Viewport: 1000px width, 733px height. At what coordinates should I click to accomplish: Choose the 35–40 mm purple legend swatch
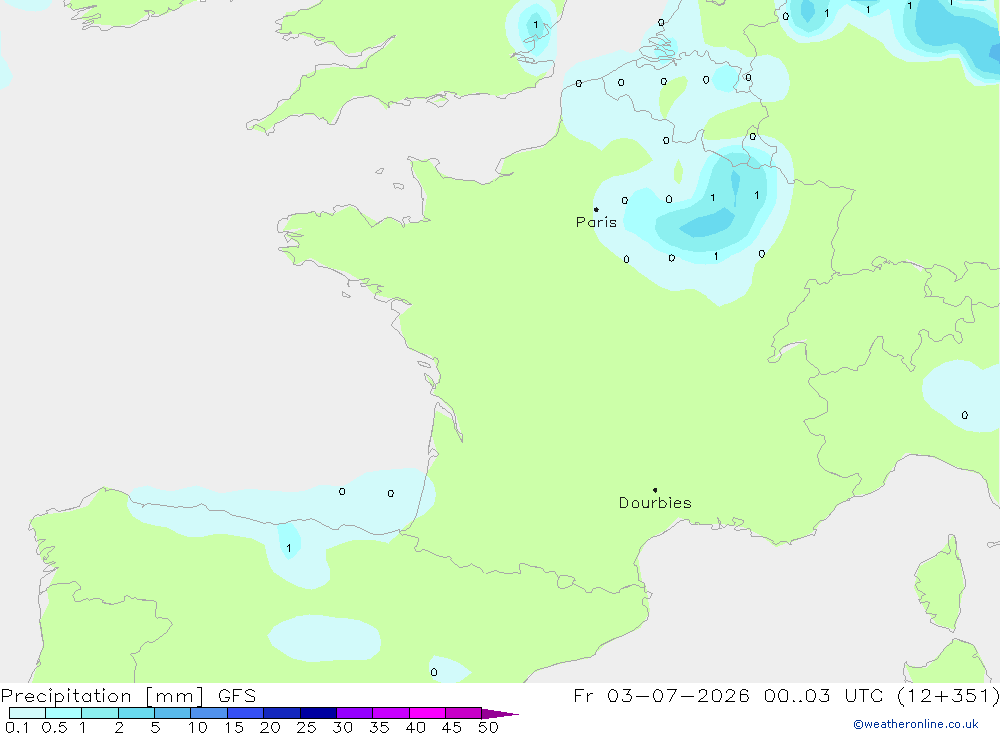[390, 713]
